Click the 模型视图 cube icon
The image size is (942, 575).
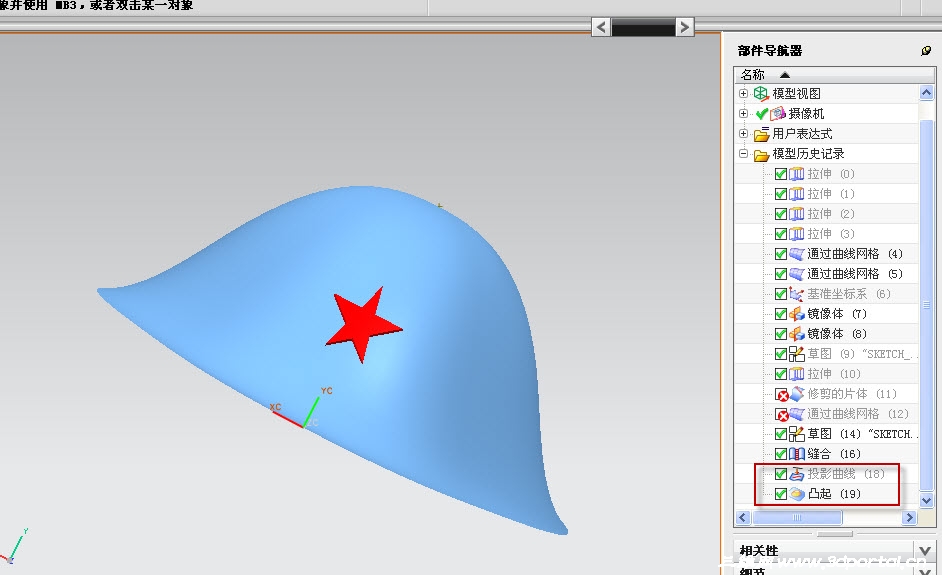(761, 93)
